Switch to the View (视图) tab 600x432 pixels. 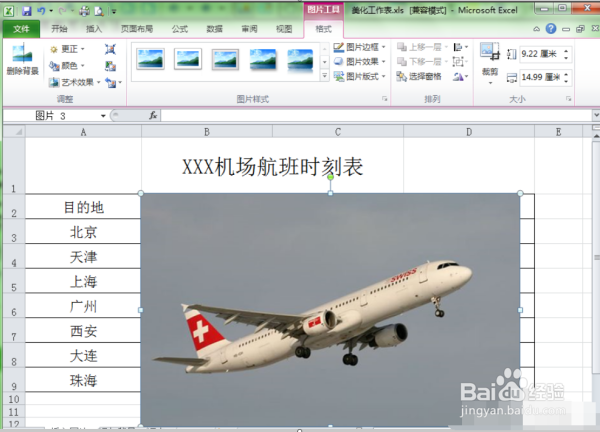click(x=284, y=29)
